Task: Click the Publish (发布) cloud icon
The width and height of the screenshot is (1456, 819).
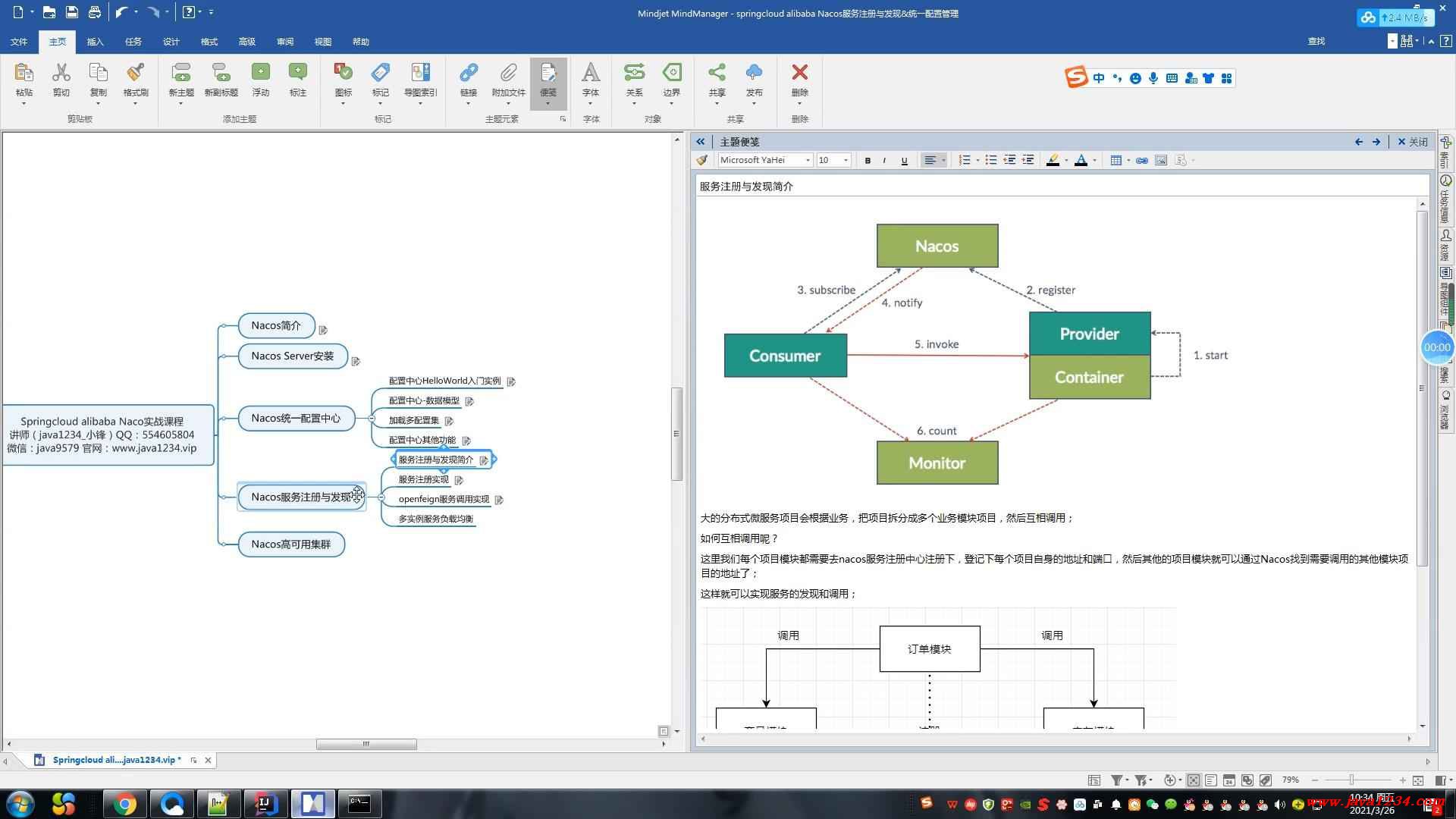Action: point(754,74)
